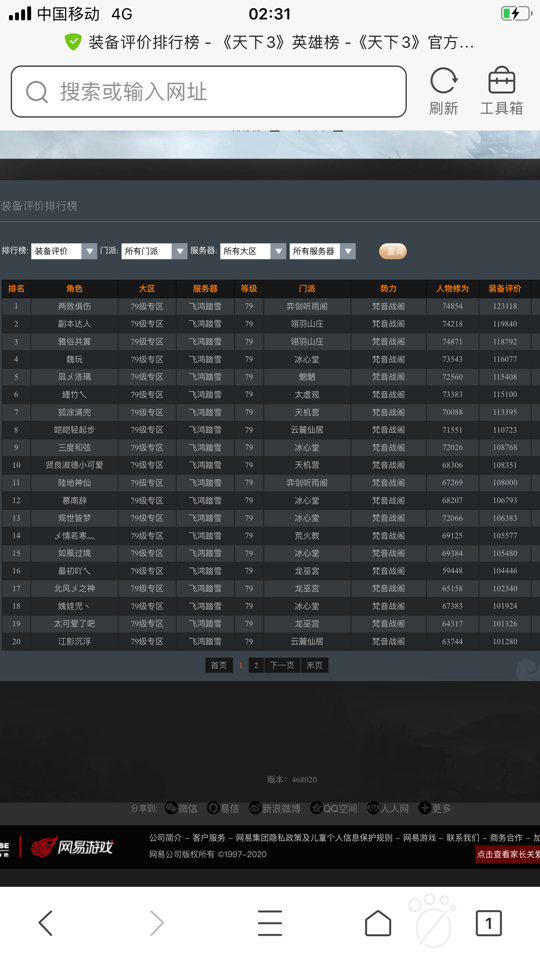The width and height of the screenshot is (540, 960).
Task: Select character 雅俗共賞 in rank 3
Action: [x=74, y=342]
